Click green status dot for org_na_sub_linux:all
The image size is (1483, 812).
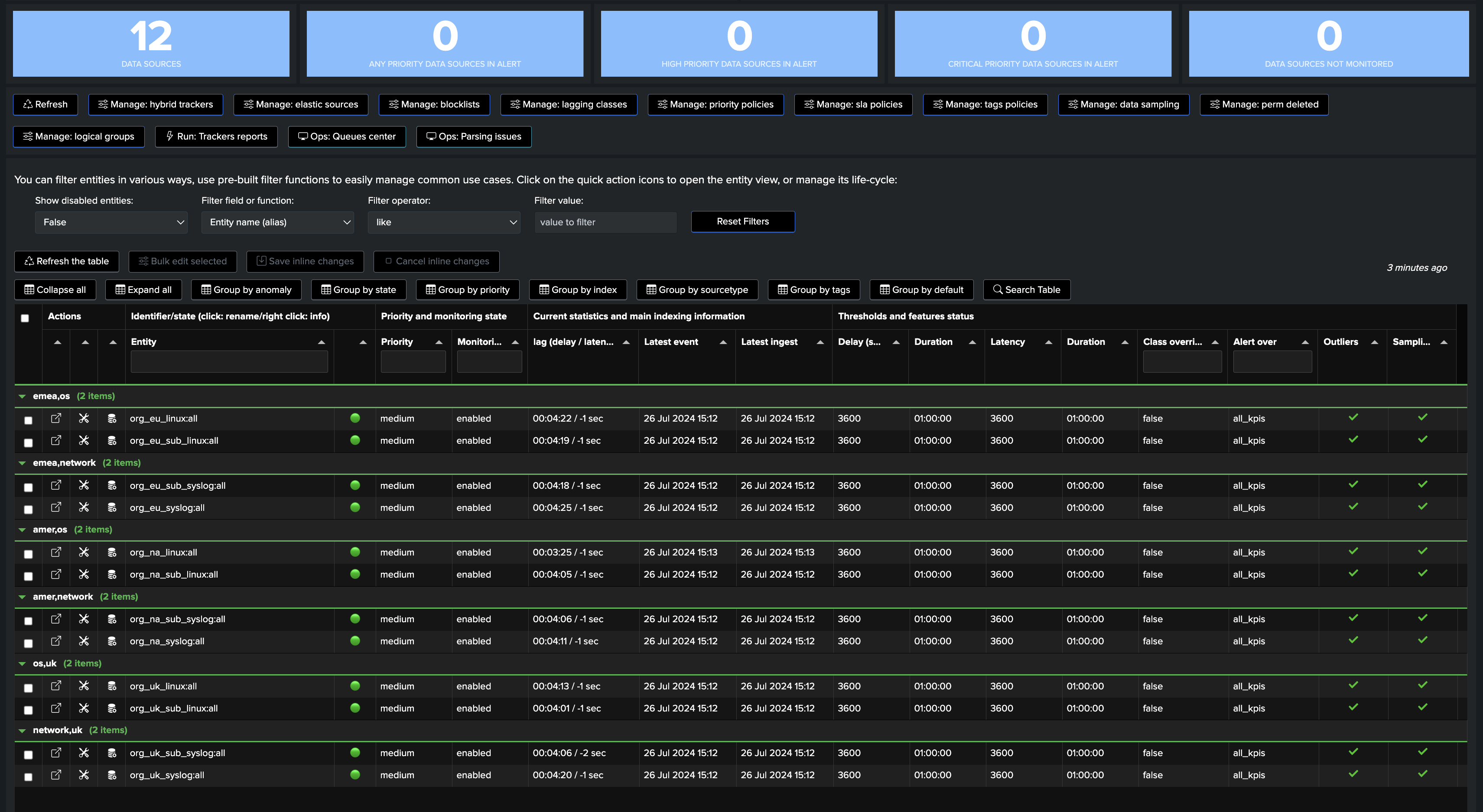point(355,574)
